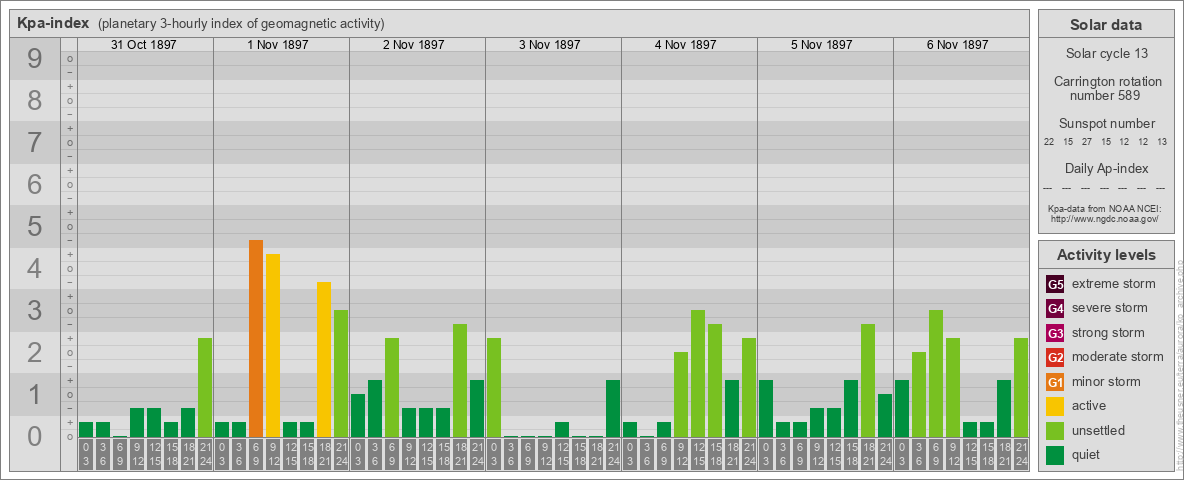
Task: Click the green bar for 1 Nov 21-24h
Action: 341,374
